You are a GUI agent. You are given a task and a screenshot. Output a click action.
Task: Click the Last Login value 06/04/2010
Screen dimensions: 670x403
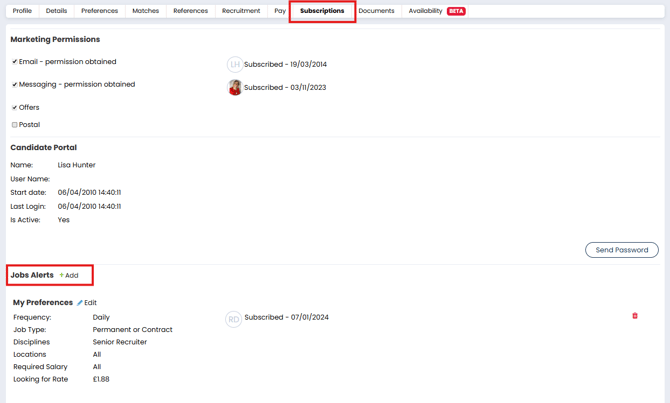point(89,206)
